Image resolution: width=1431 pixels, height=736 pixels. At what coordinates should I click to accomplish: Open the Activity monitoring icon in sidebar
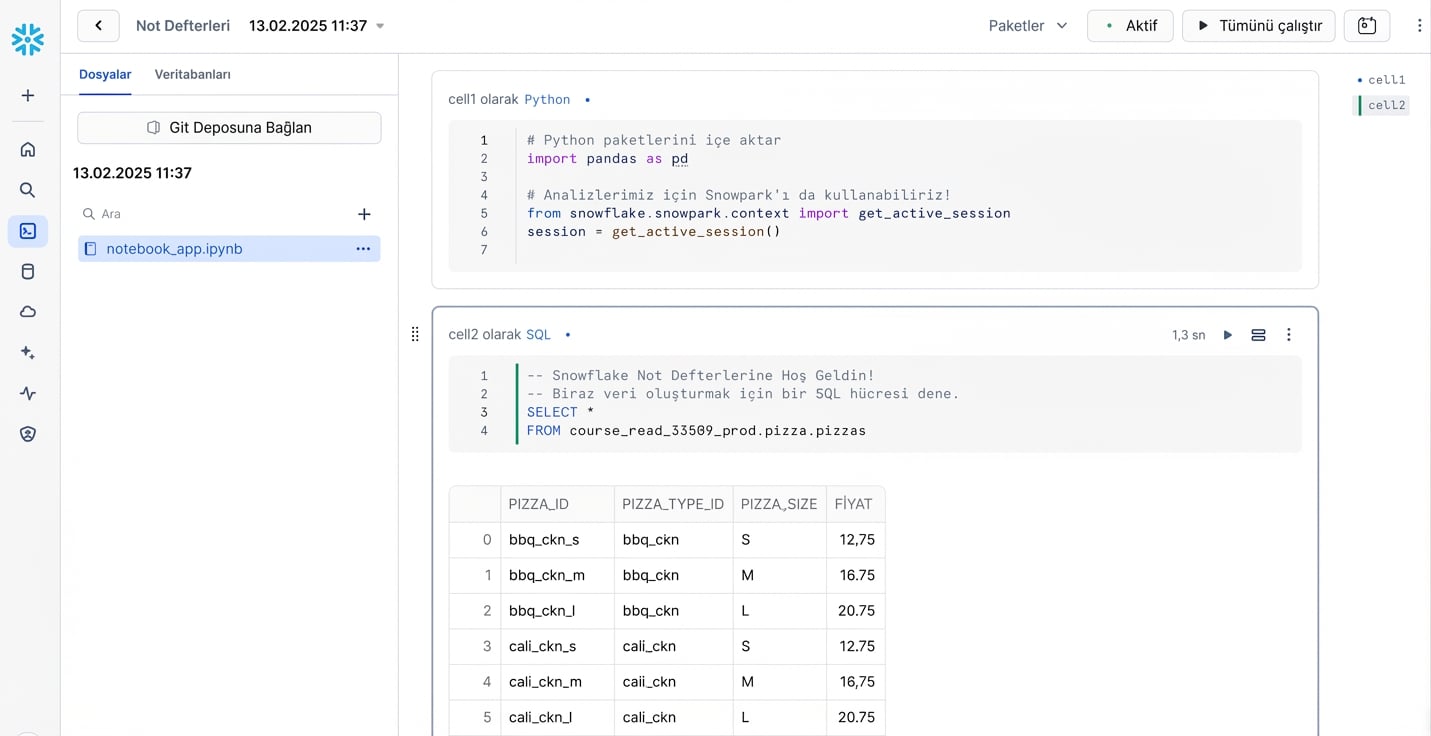click(27, 393)
